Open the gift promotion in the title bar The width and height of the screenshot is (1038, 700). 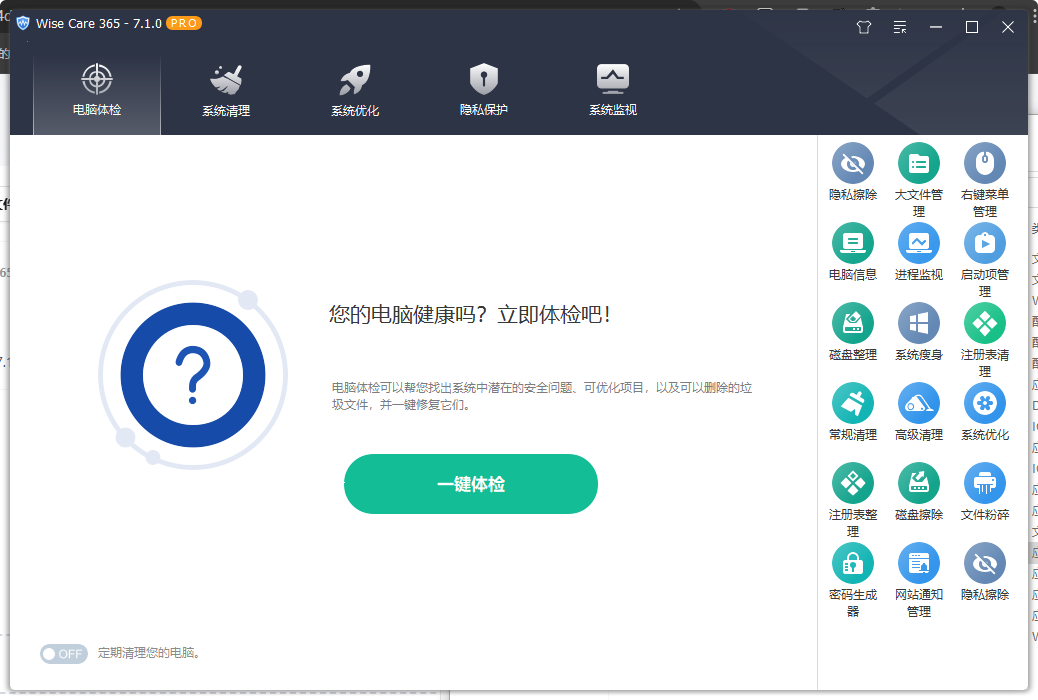click(863, 27)
